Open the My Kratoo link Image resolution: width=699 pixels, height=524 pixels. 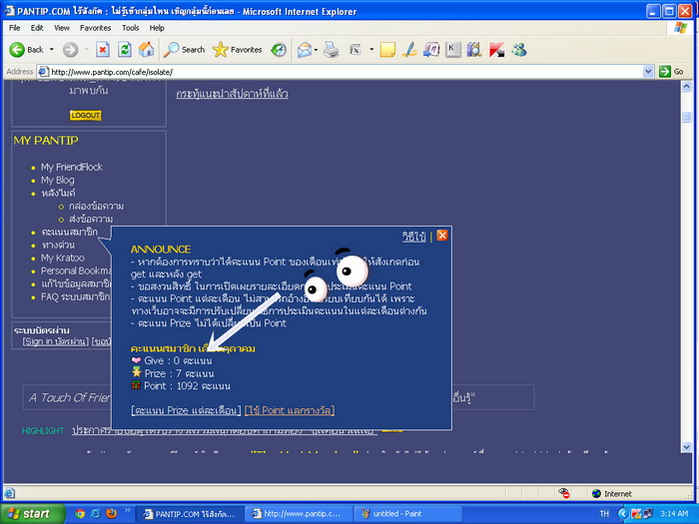click(x=62, y=258)
